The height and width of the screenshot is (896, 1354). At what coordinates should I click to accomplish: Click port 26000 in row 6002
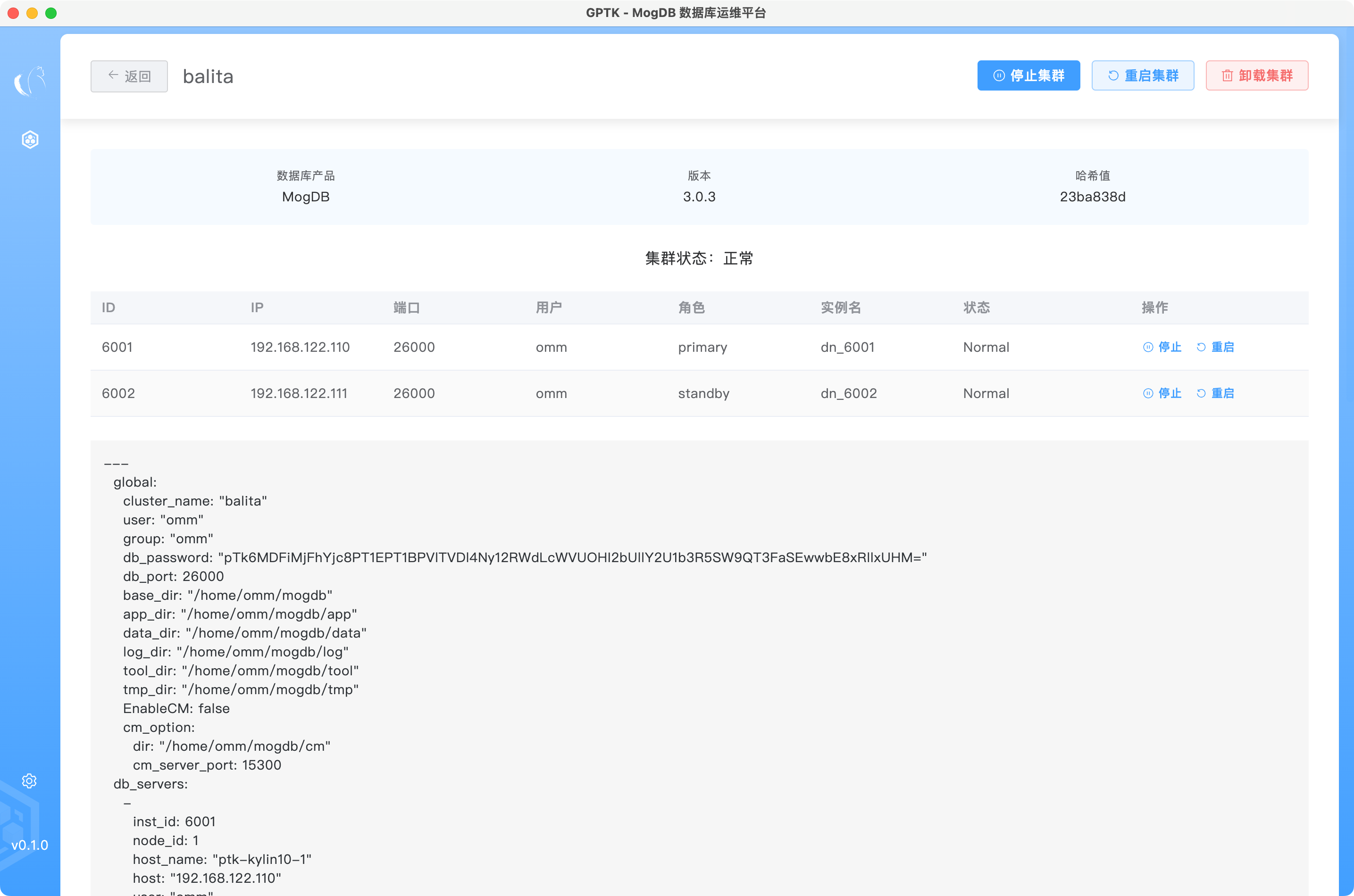click(414, 393)
